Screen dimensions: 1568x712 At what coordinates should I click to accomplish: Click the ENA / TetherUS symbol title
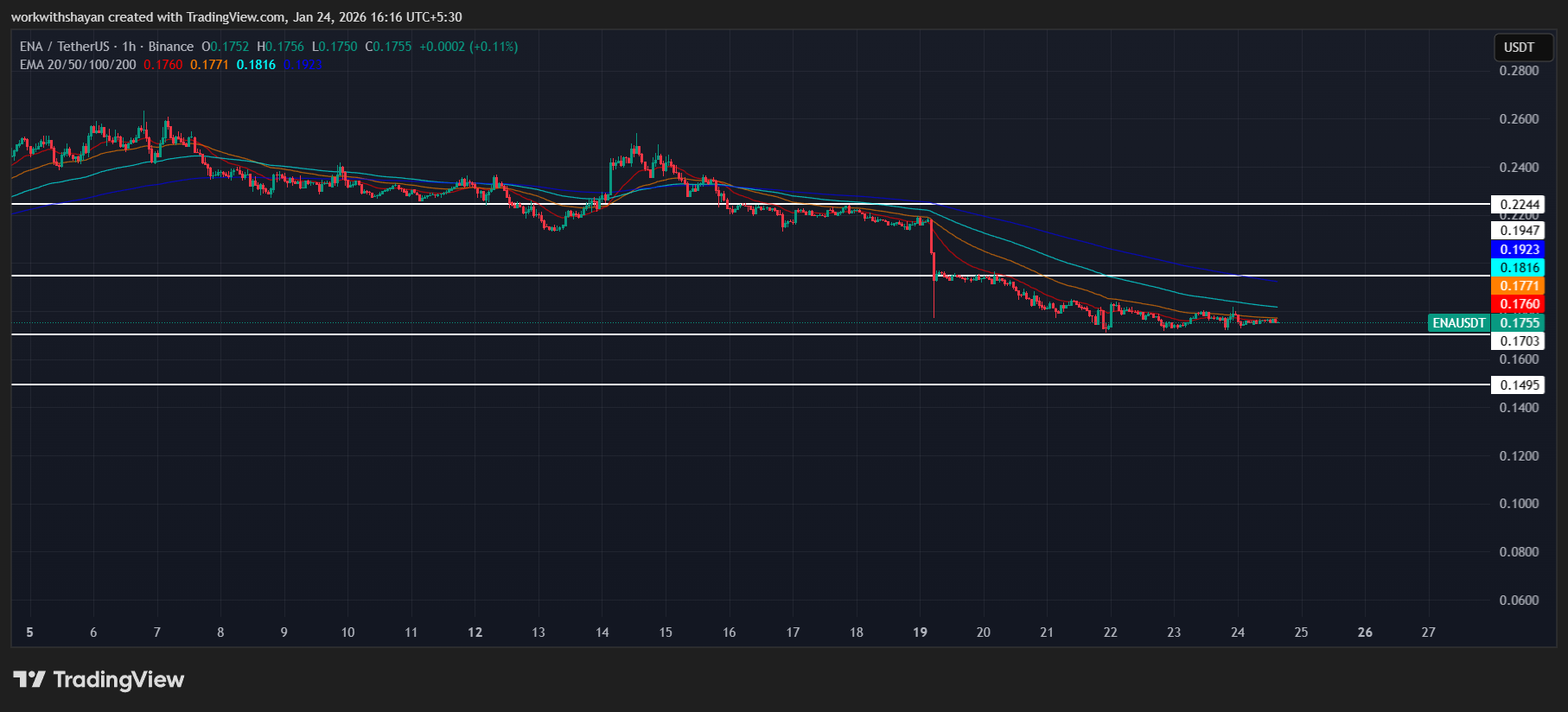(64, 47)
